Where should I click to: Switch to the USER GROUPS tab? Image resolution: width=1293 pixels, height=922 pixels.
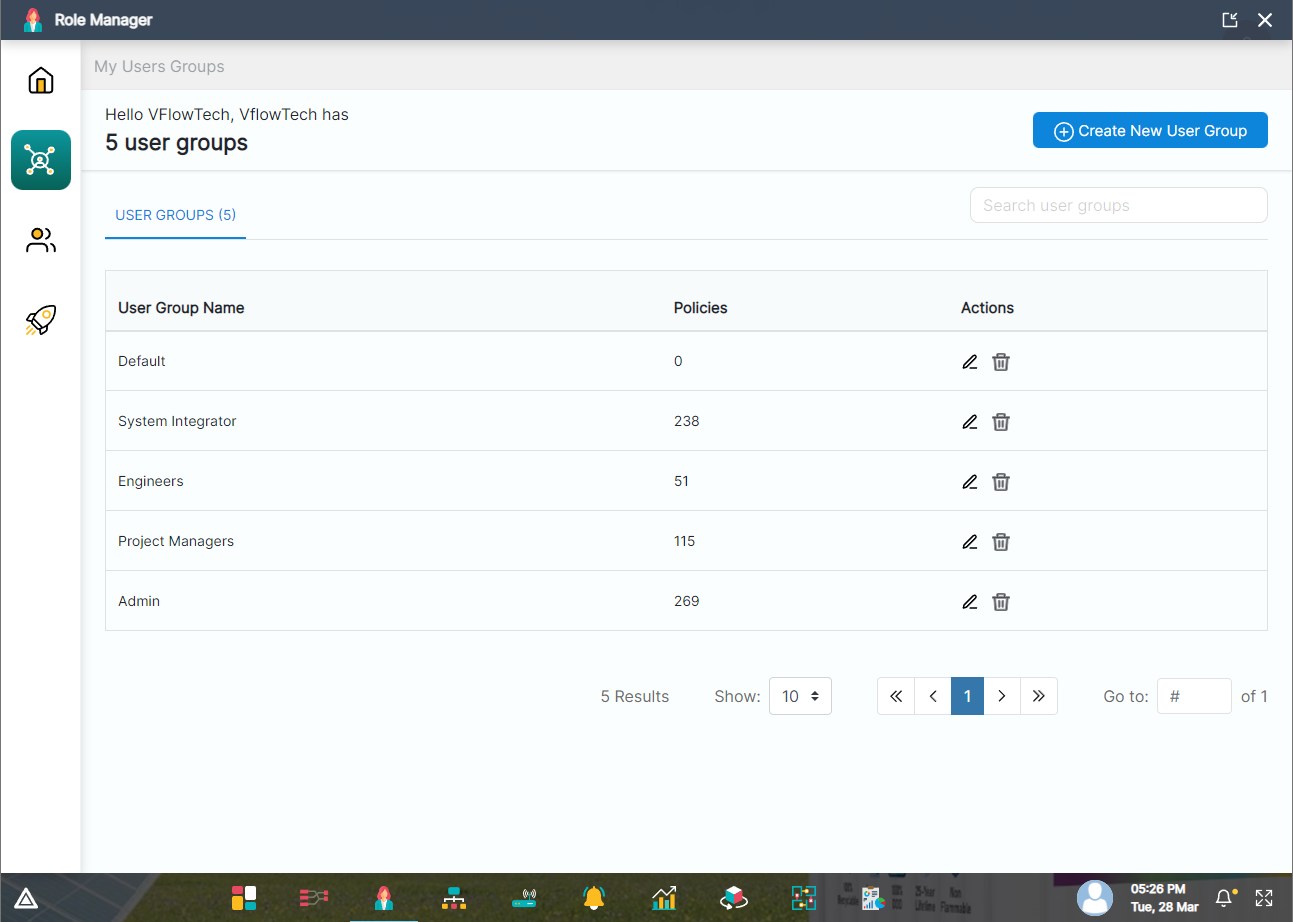(175, 215)
